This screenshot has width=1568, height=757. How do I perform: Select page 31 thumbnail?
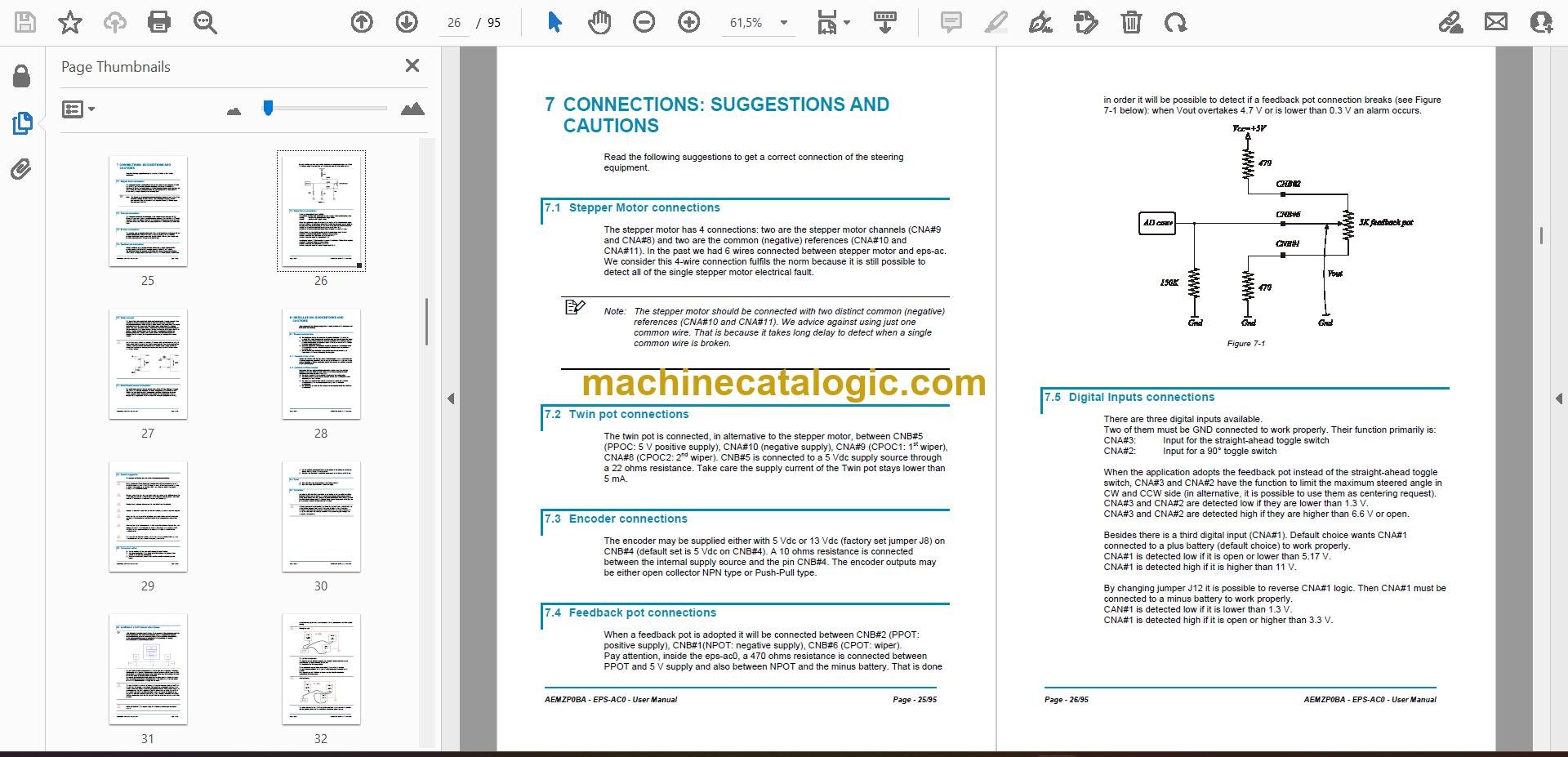pos(148,670)
